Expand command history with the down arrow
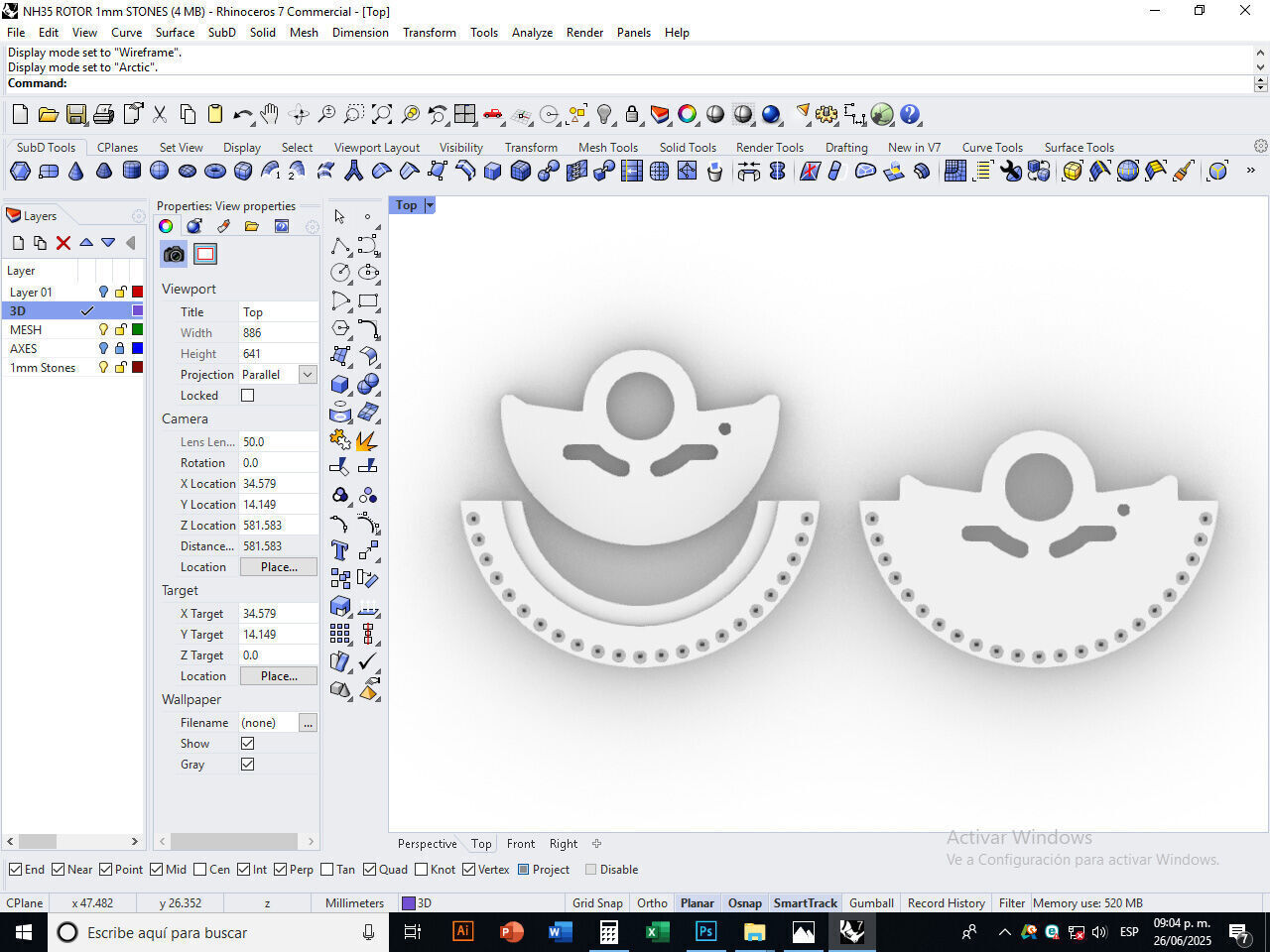1270x952 pixels. coord(1260,67)
